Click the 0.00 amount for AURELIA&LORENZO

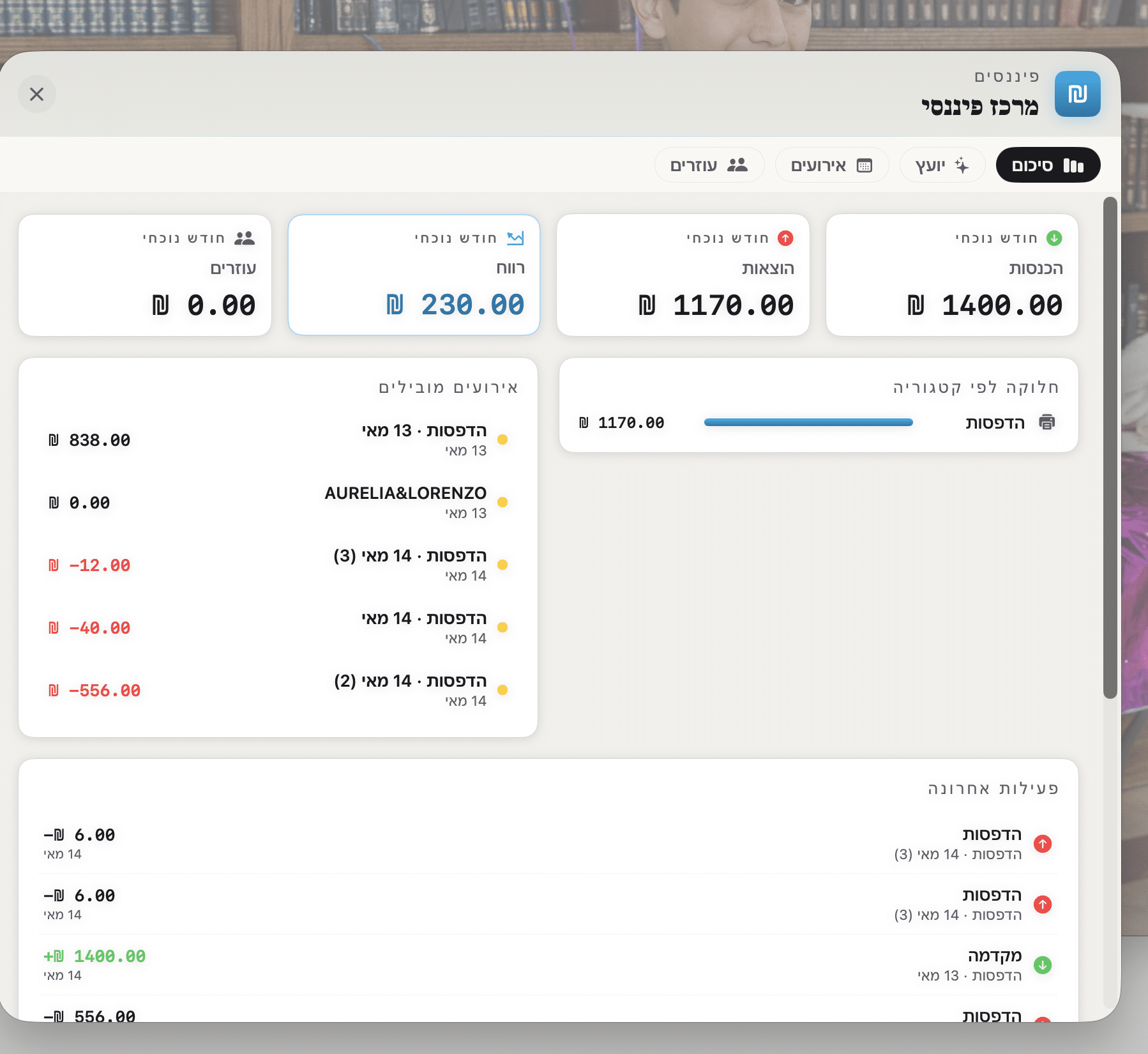[x=79, y=503]
